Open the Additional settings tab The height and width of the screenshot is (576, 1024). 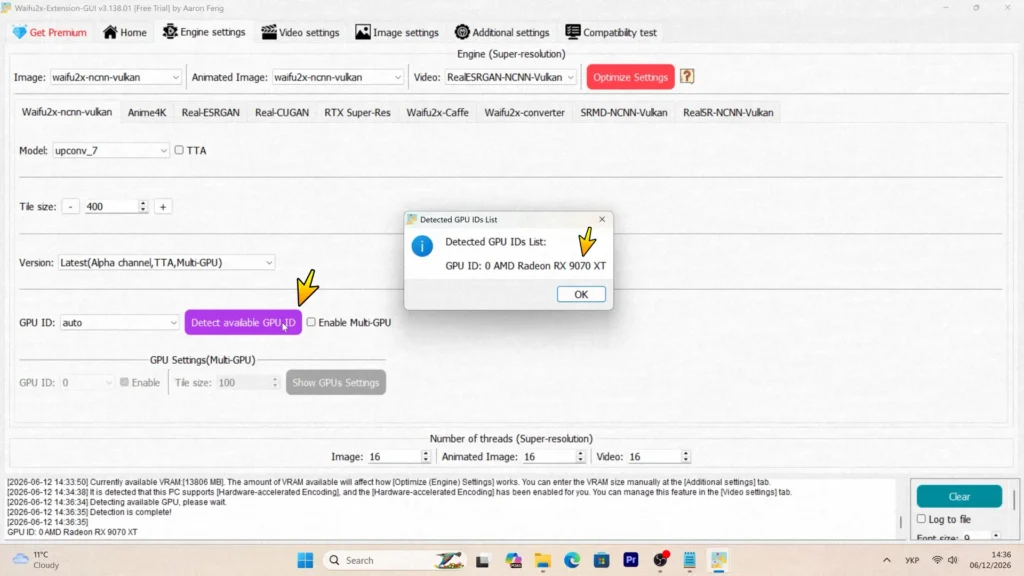(x=502, y=32)
